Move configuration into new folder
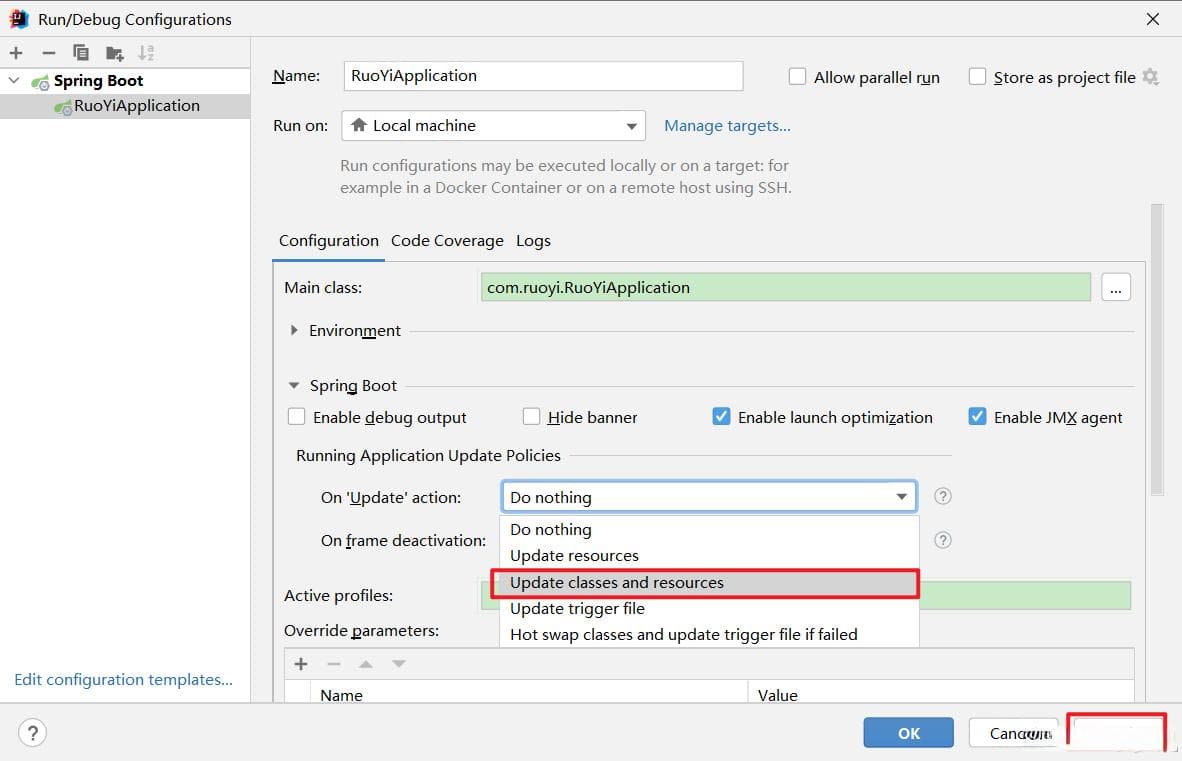Image resolution: width=1182 pixels, height=761 pixels. [x=115, y=53]
